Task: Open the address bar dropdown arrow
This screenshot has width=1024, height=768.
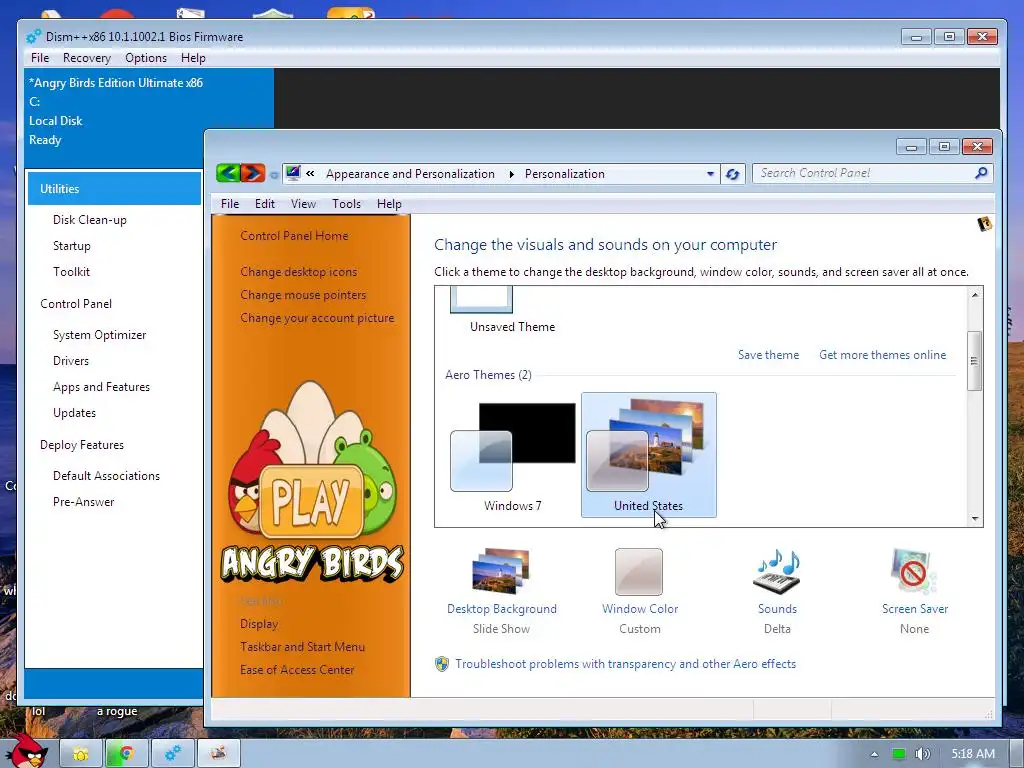Action: coord(710,174)
